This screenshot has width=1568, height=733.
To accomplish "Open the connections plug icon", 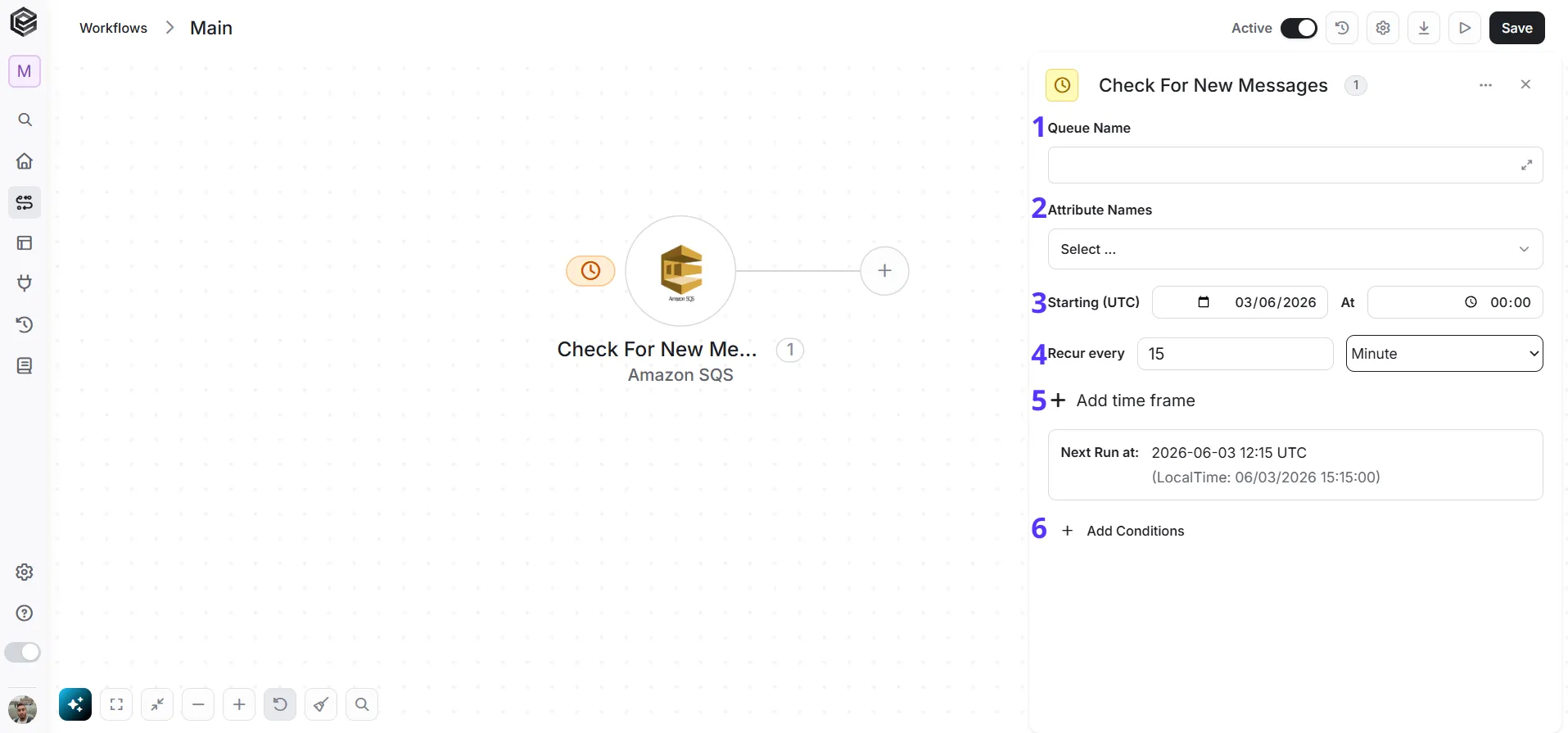I will point(25,283).
